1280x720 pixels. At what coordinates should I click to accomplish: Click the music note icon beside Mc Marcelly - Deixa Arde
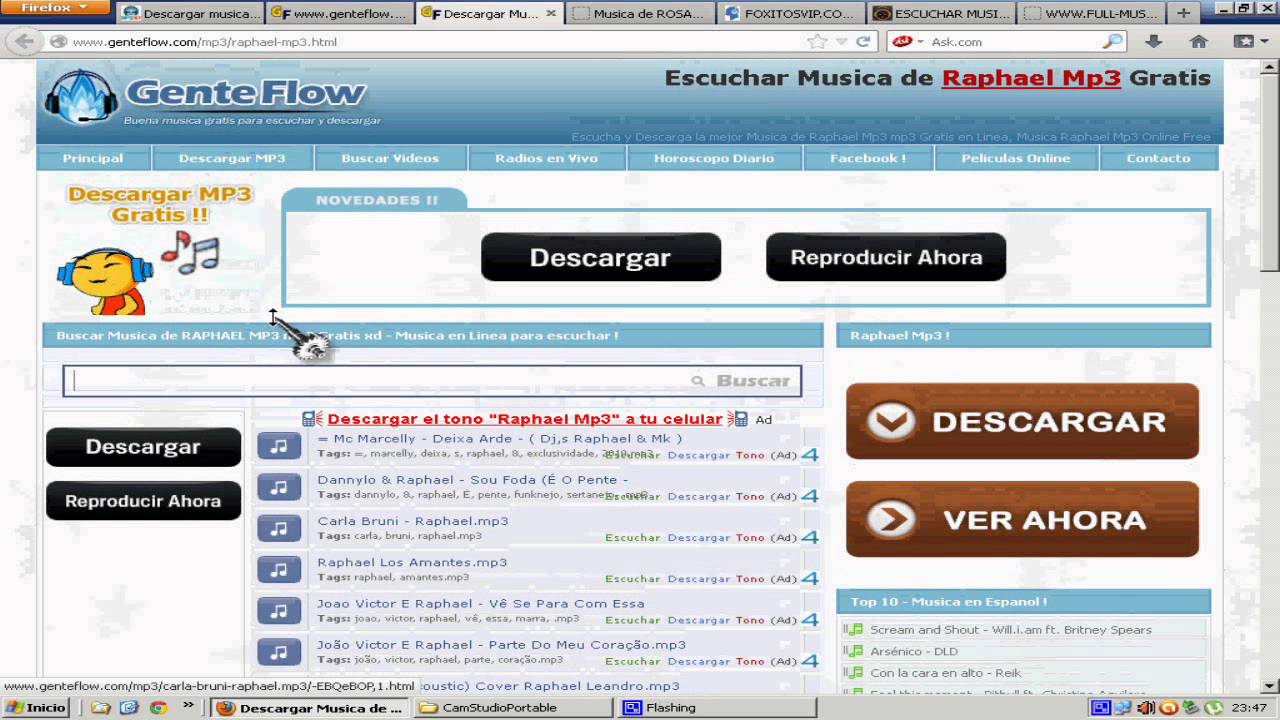(x=279, y=446)
